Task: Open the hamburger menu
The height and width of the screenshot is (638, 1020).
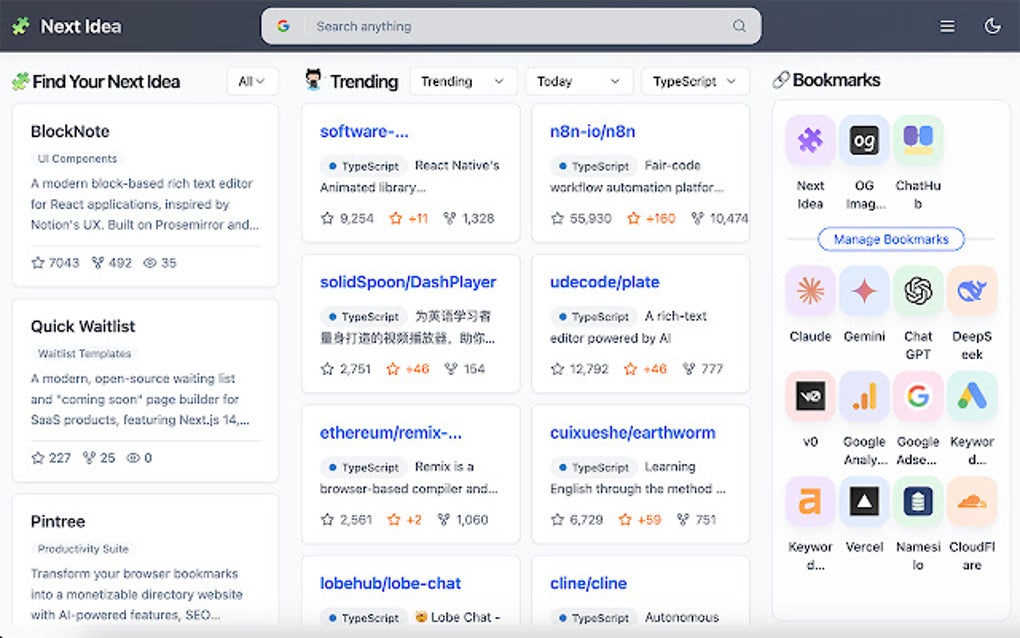Action: (947, 26)
